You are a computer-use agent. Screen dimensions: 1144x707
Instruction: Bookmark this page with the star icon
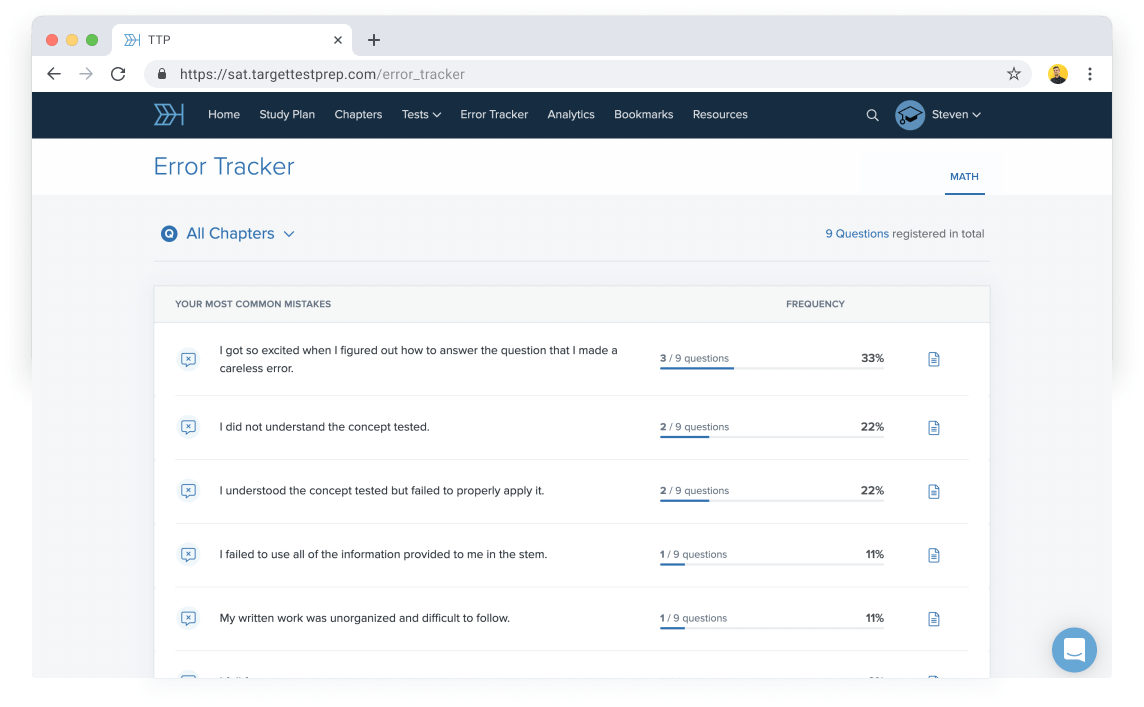pyautogui.click(x=1013, y=74)
